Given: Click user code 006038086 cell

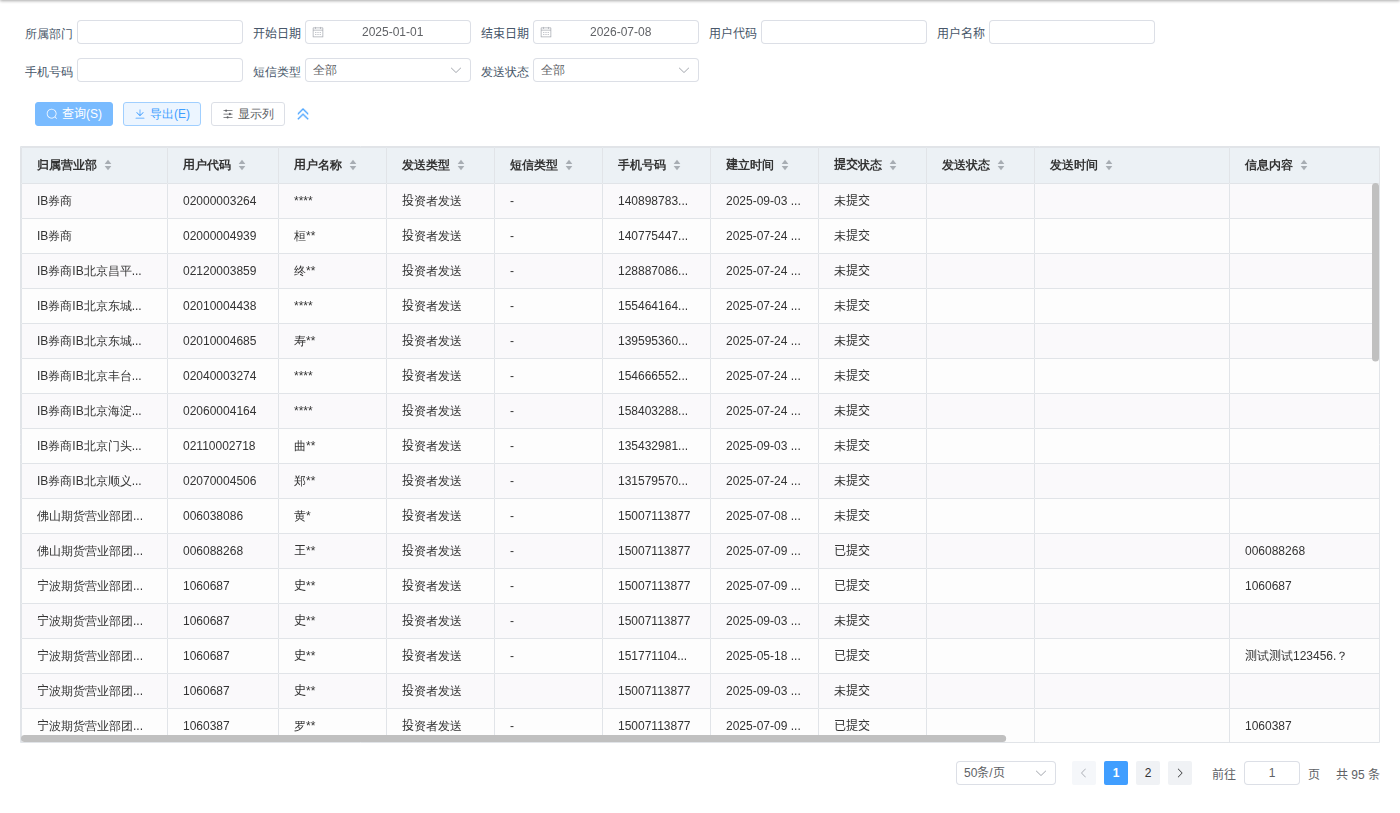Looking at the screenshot, I should point(223,516).
